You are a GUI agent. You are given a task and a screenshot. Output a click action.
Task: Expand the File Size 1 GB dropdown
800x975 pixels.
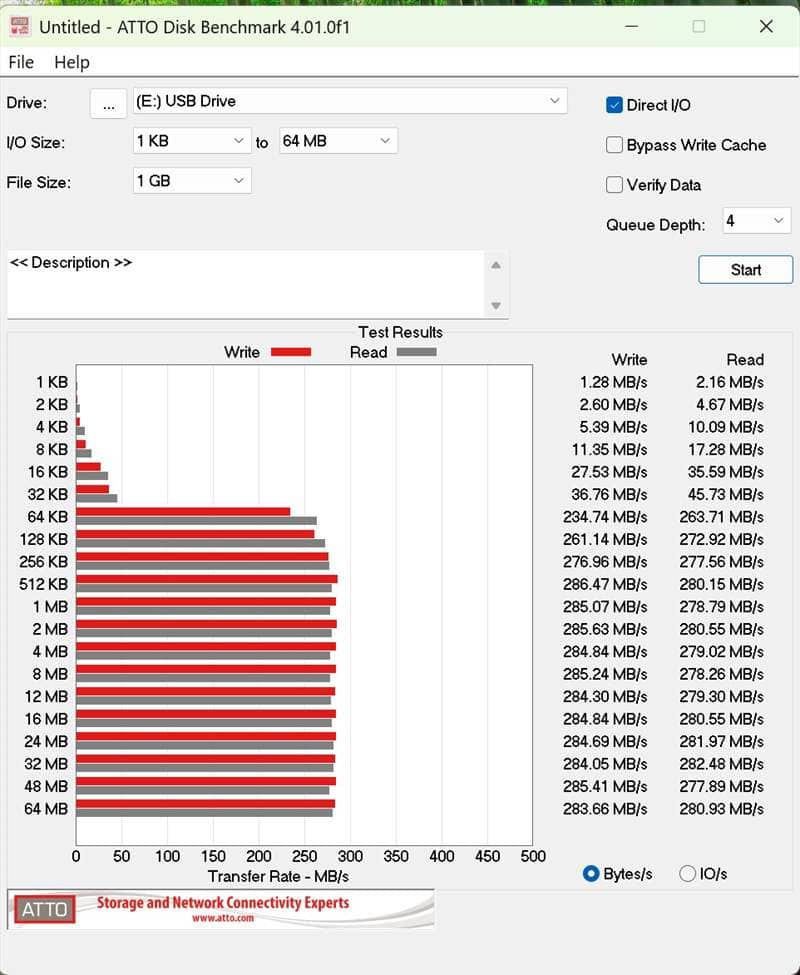tap(238, 181)
